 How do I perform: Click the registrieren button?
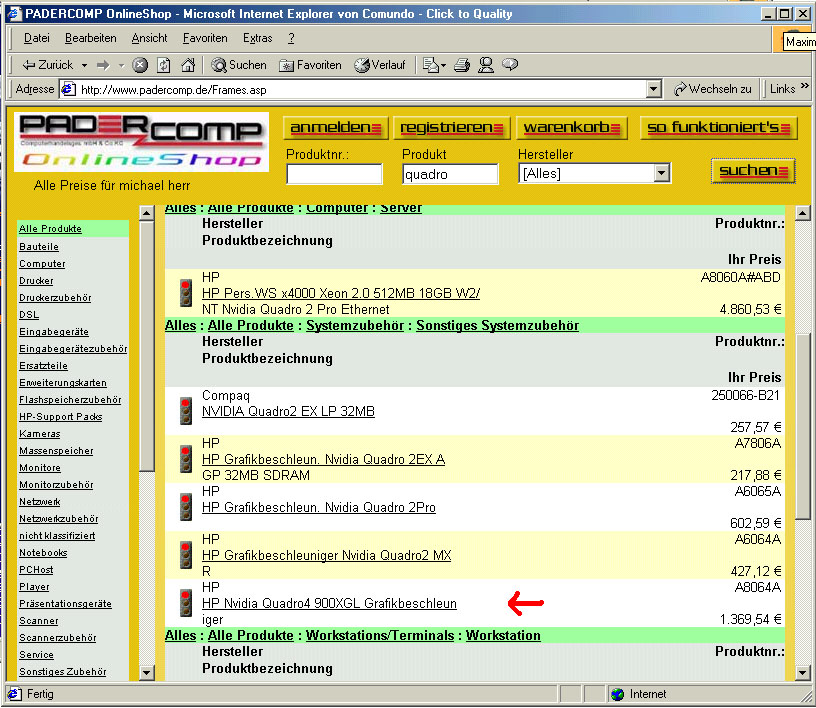[x=452, y=128]
